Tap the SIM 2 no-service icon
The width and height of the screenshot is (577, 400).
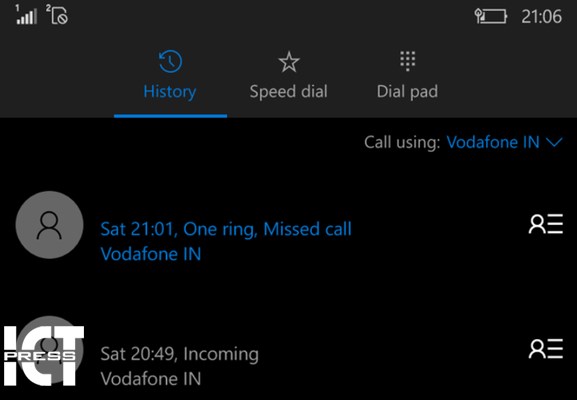[x=57, y=15]
